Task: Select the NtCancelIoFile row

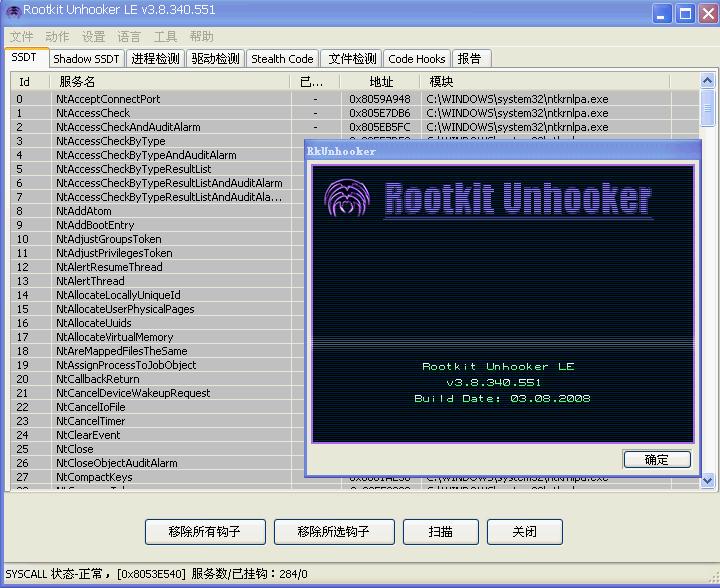Action: (x=158, y=407)
